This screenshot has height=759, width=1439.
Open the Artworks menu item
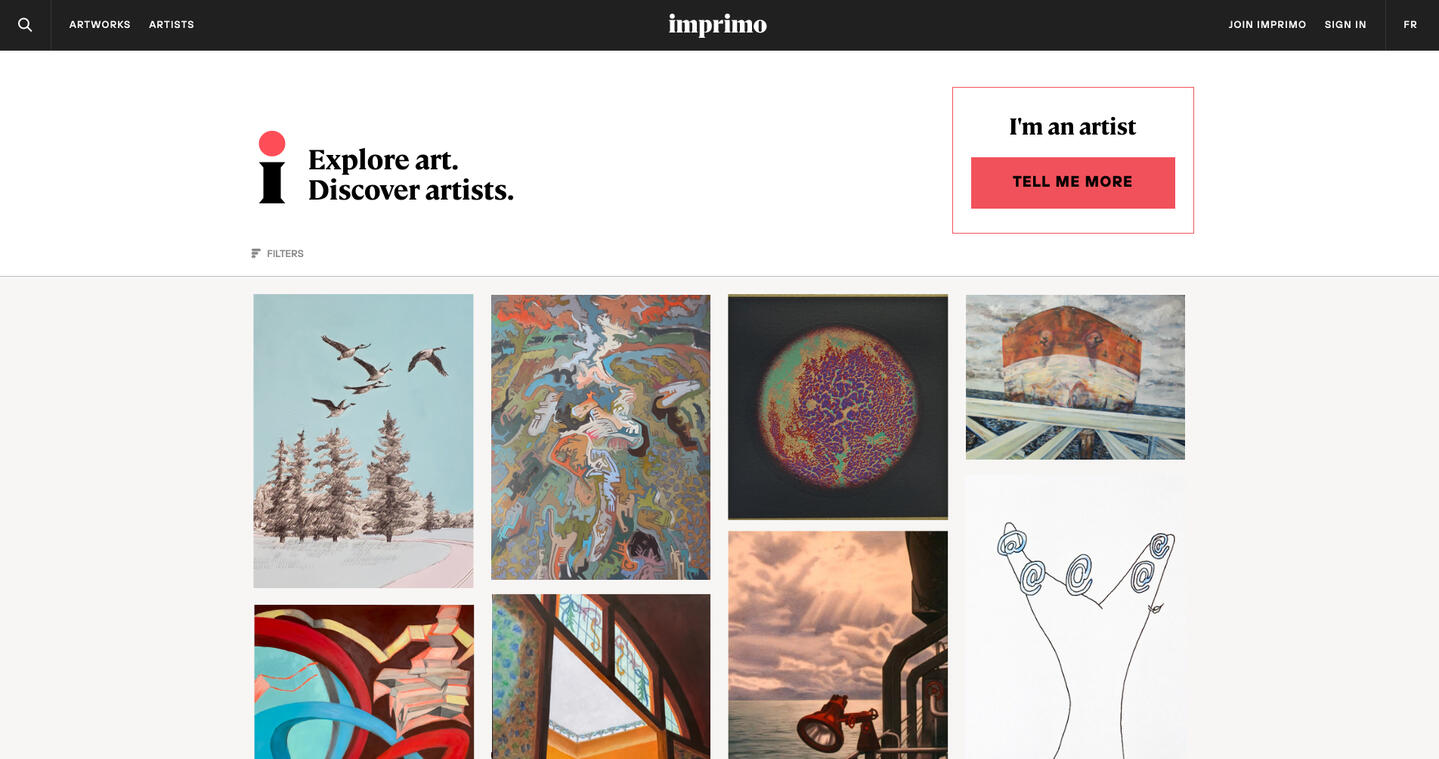tap(100, 25)
